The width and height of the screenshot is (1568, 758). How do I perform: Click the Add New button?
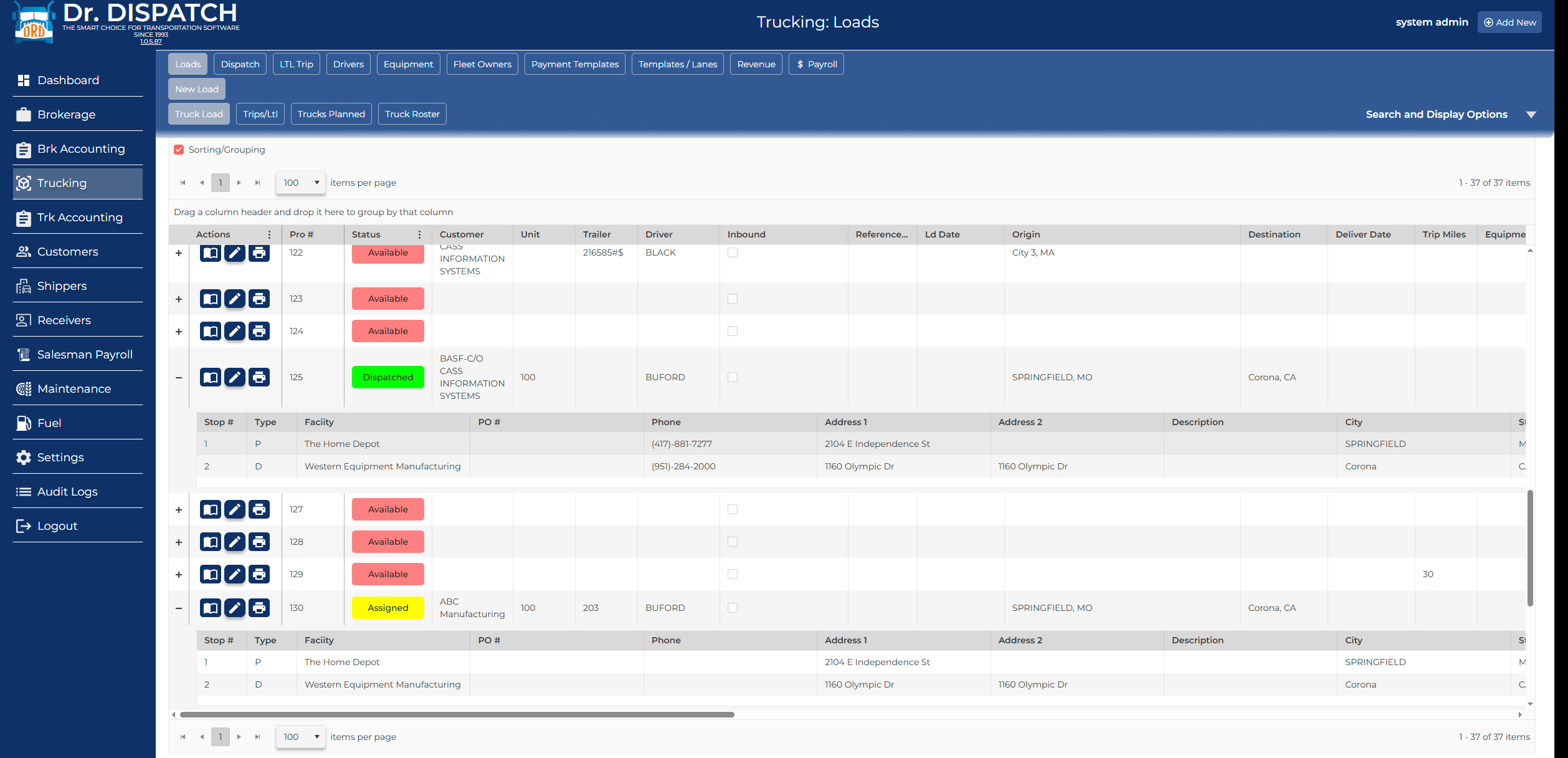[x=1509, y=22]
